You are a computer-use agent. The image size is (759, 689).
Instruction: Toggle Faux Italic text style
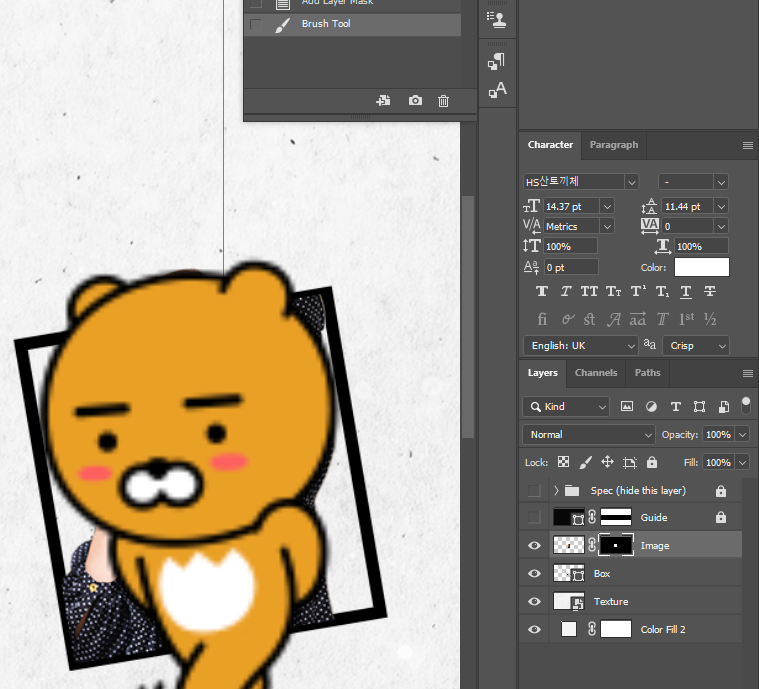[565, 291]
